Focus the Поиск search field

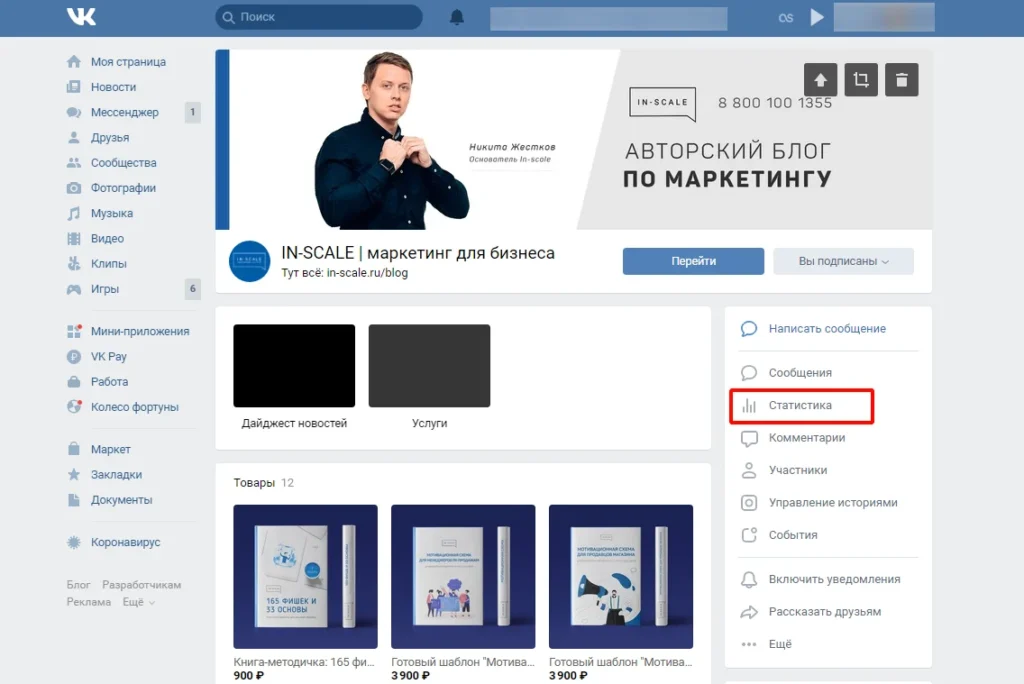tap(319, 17)
